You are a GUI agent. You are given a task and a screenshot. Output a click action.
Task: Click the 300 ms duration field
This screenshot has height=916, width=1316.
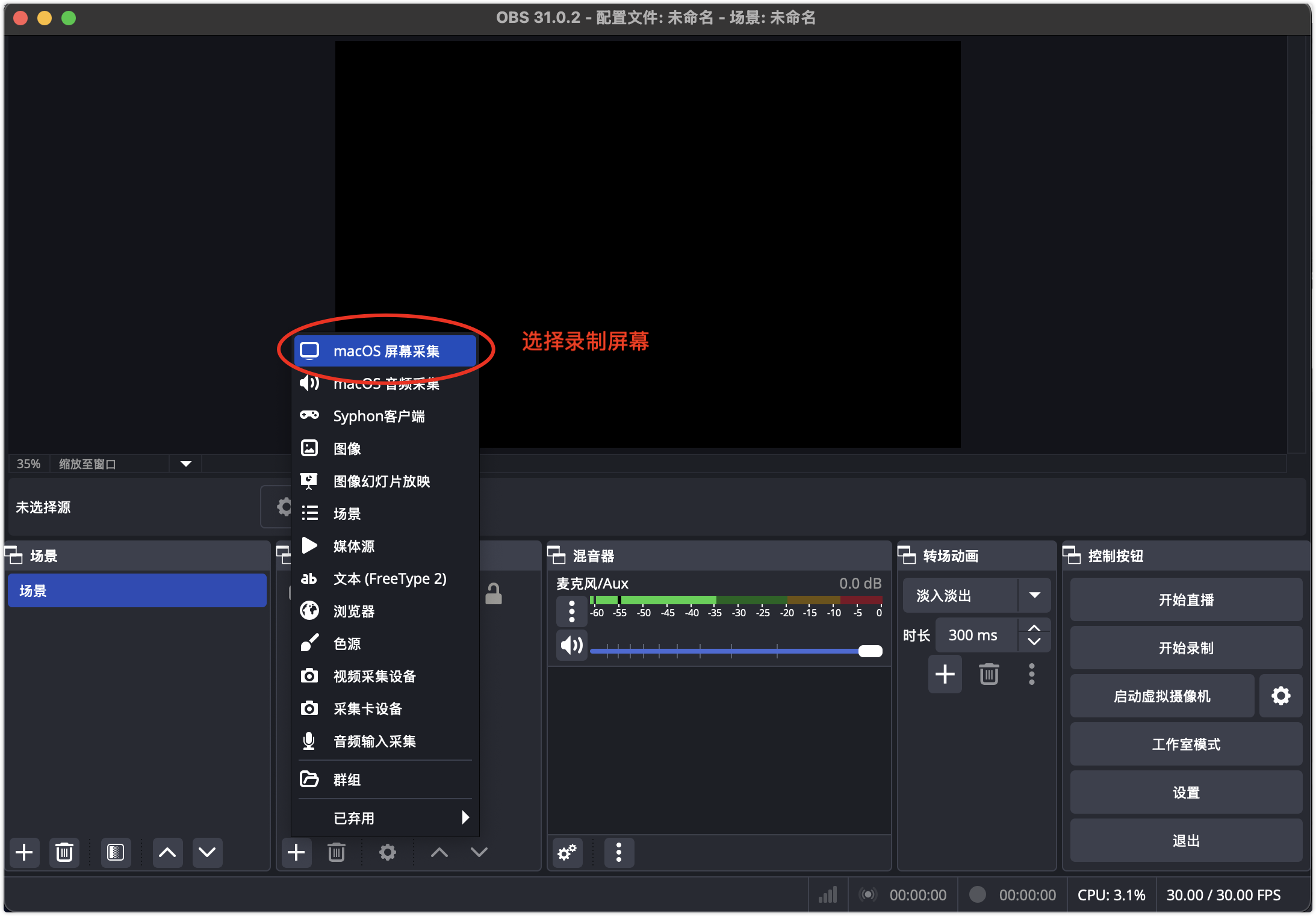click(976, 635)
